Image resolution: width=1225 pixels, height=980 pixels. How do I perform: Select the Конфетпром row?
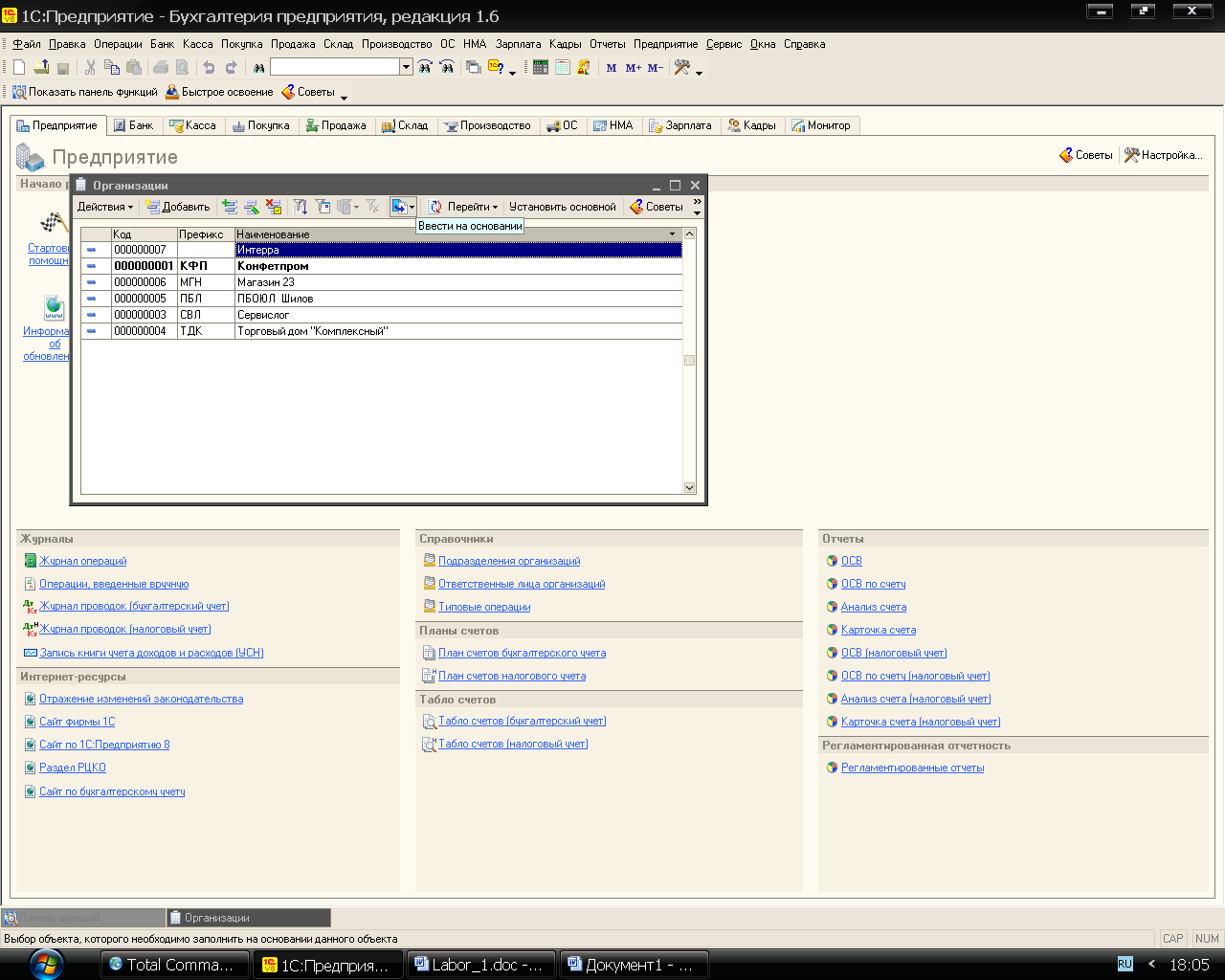point(382,266)
